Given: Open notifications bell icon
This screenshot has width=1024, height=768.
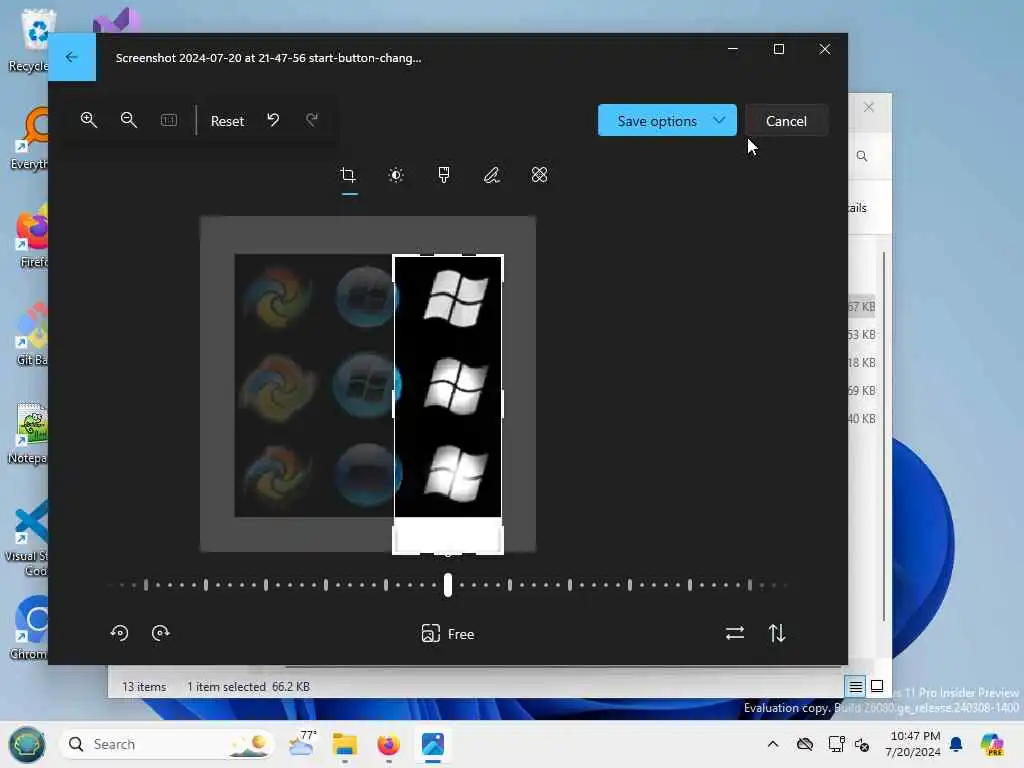Looking at the screenshot, I should tap(956, 744).
